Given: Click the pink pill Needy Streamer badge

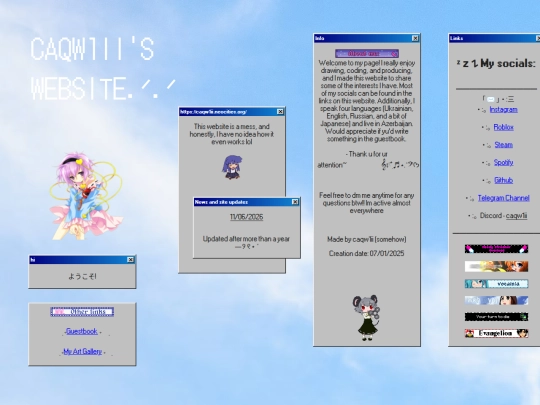Looking at the screenshot, I should pos(496,249).
